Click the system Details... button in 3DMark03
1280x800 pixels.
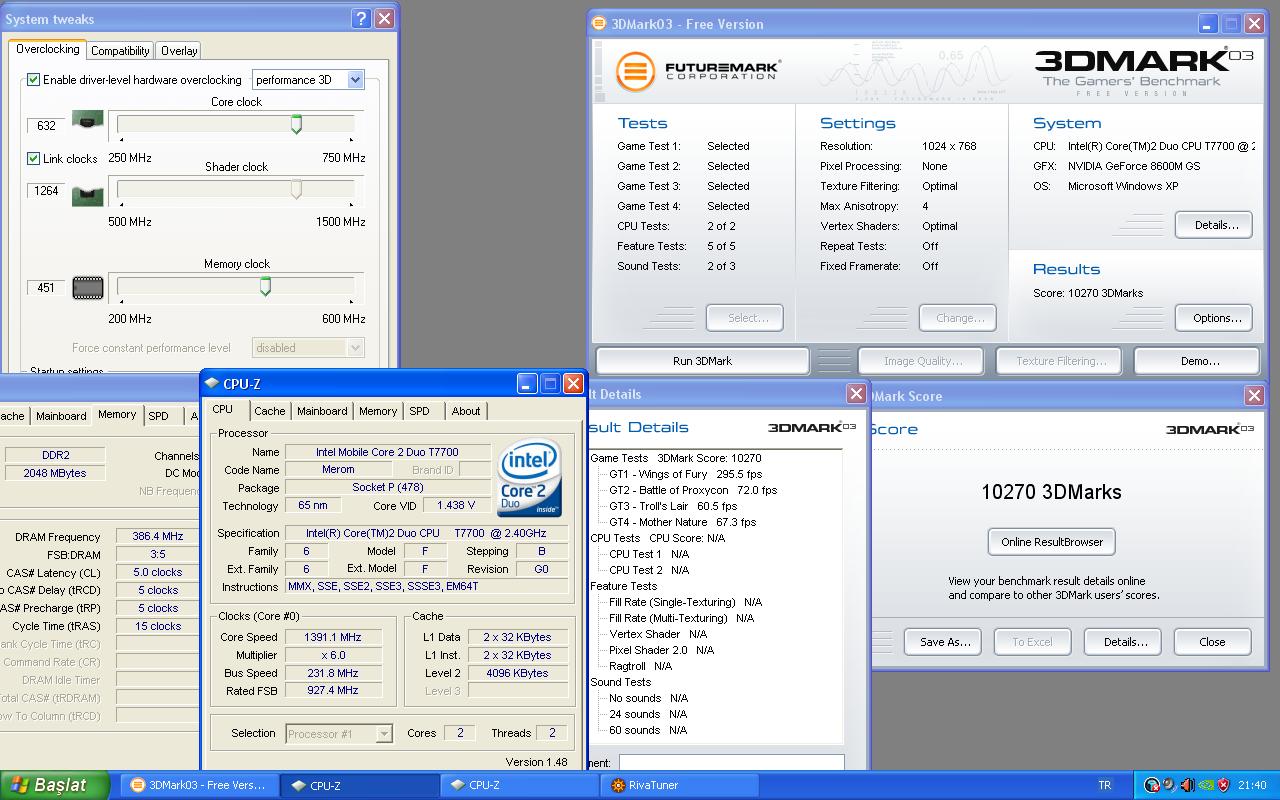point(1216,225)
